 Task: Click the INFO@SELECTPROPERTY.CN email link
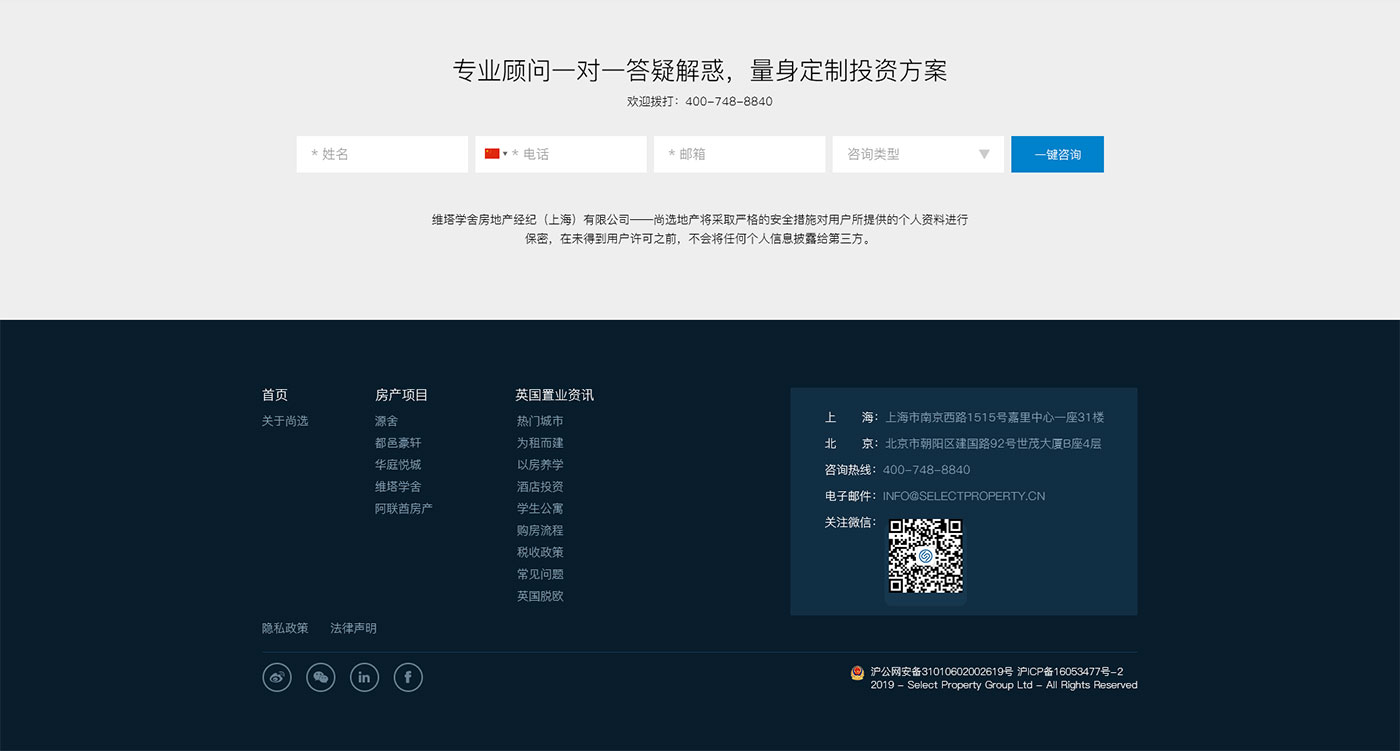pos(963,496)
